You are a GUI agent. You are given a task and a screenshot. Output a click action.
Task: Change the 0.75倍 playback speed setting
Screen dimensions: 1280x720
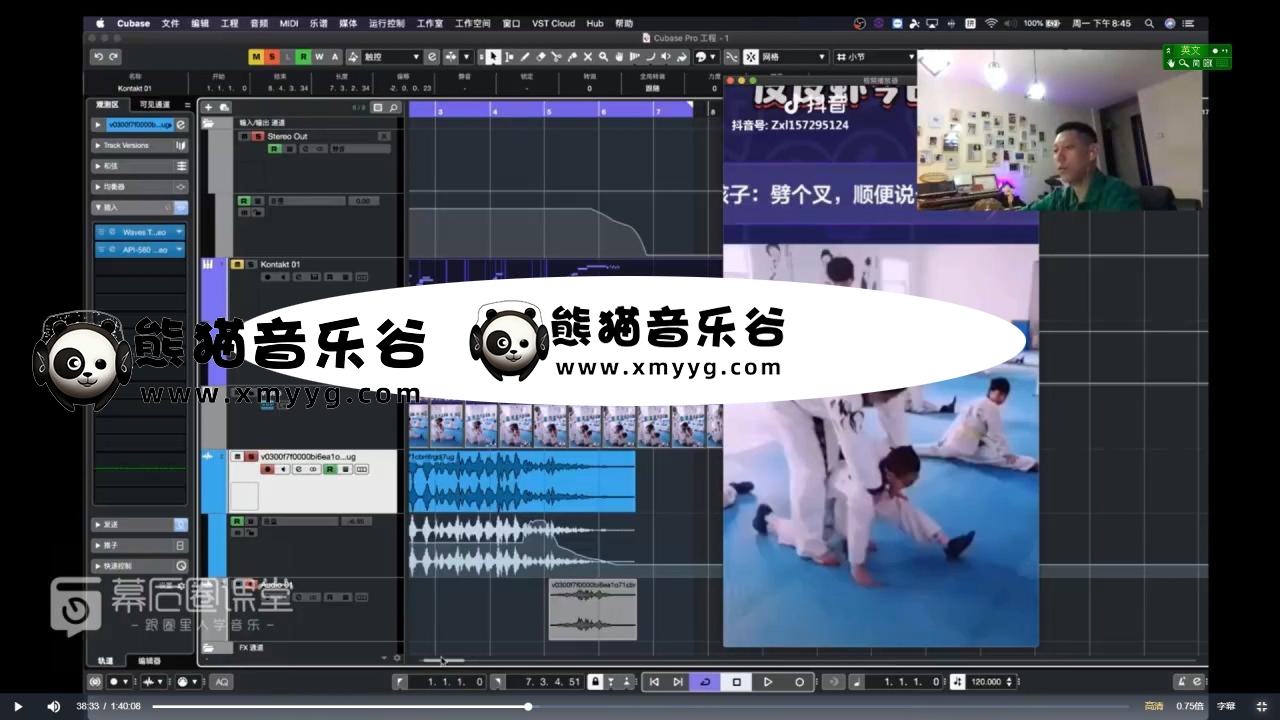1188,706
